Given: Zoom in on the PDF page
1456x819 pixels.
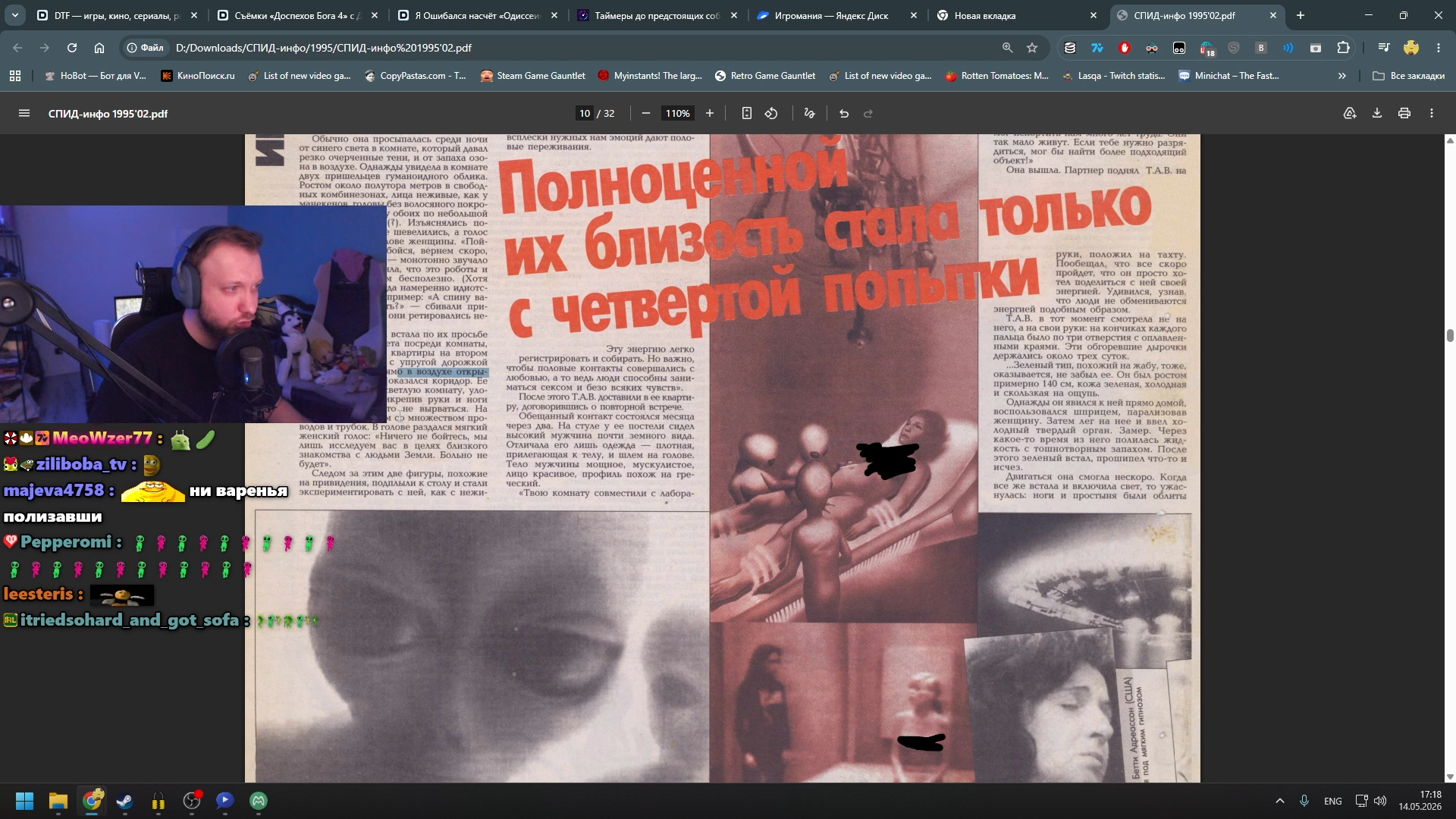Looking at the screenshot, I should [x=710, y=113].
